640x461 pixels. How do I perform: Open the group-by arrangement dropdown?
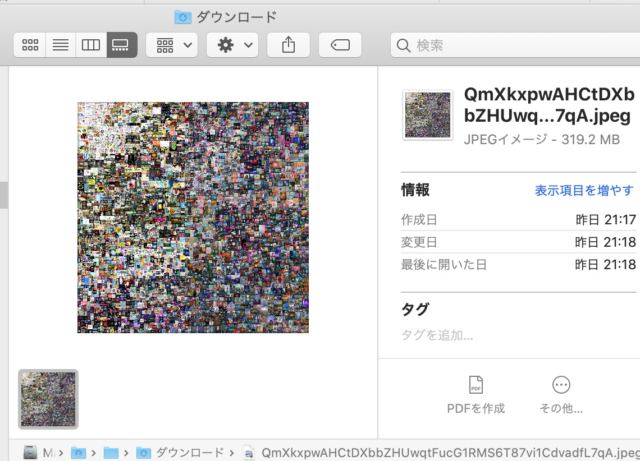[172, 45]
